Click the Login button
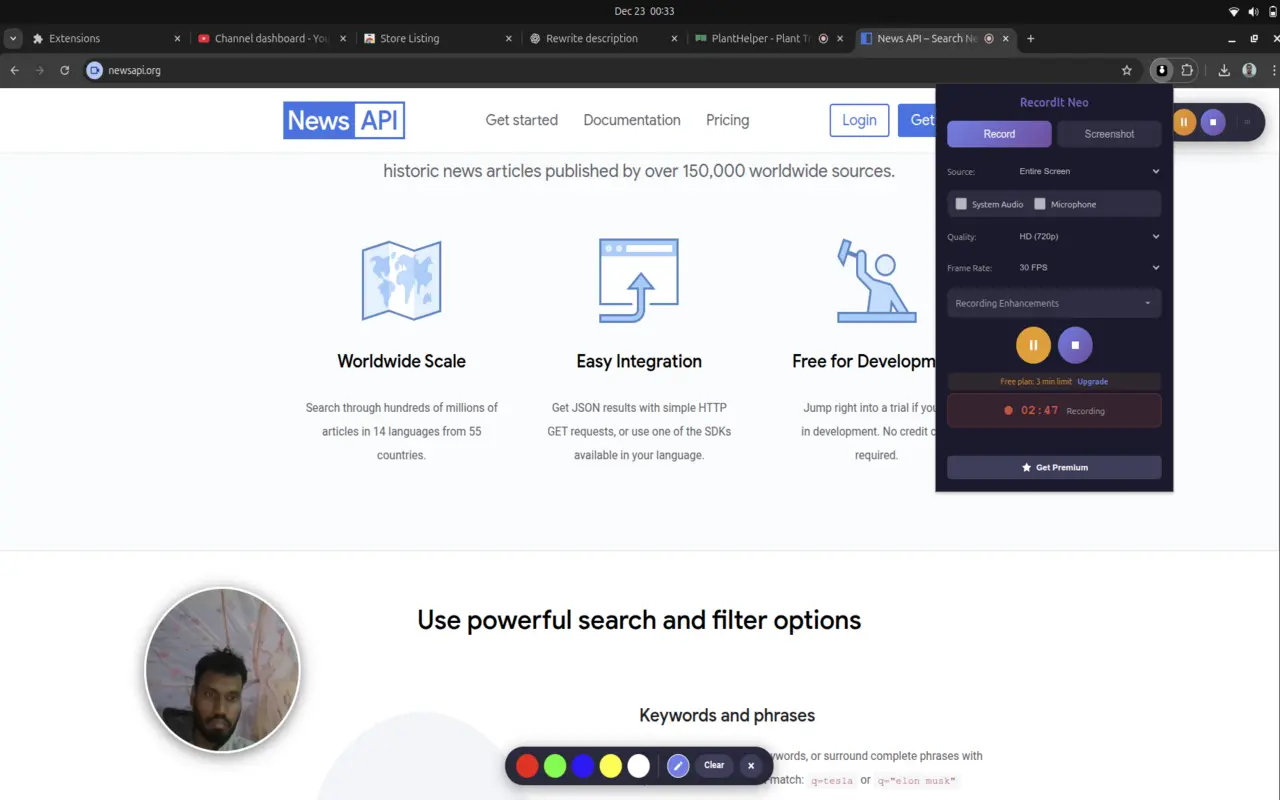This screenshot has width=1280, height=800. (x=859, y=120)
